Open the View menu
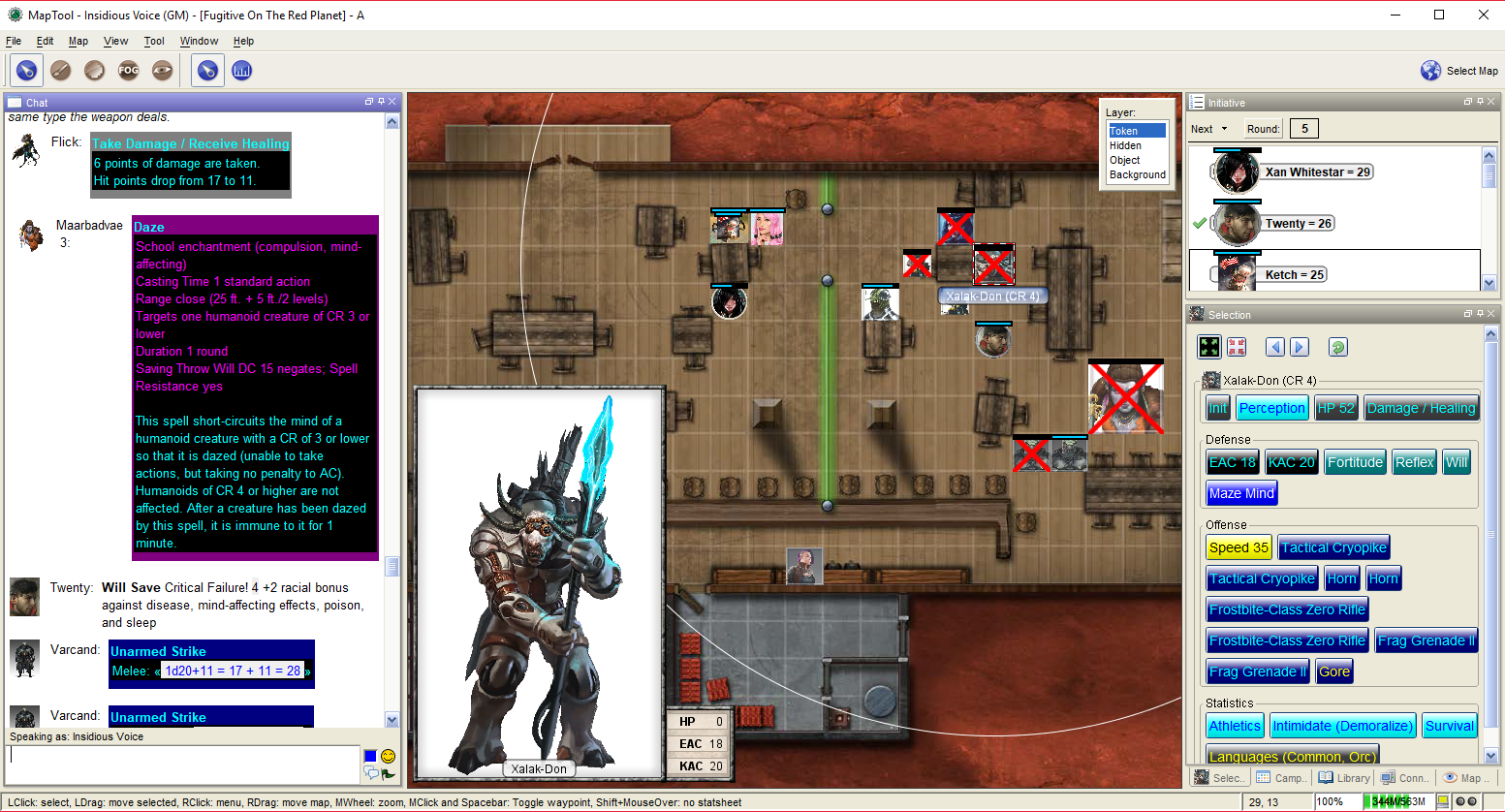Screen dimensions: 1505x812 point(116,41)
